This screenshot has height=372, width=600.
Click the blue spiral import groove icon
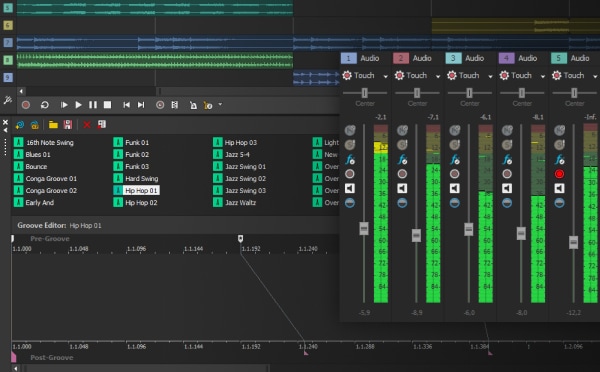20,125
